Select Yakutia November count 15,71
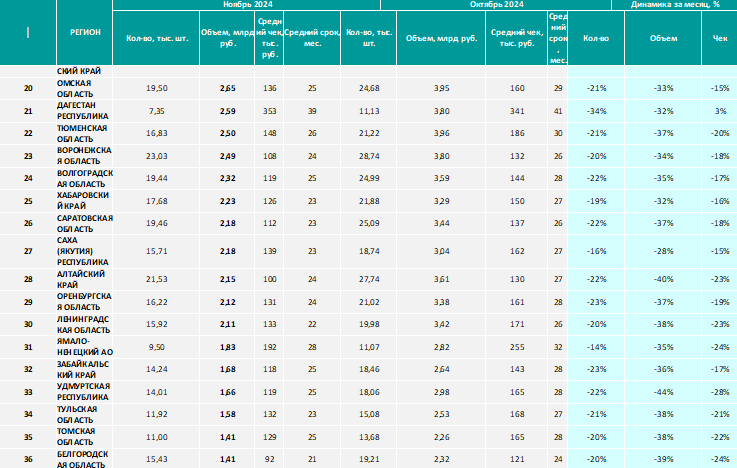Viewport: 737px width, 468px height. click(157, 251)
